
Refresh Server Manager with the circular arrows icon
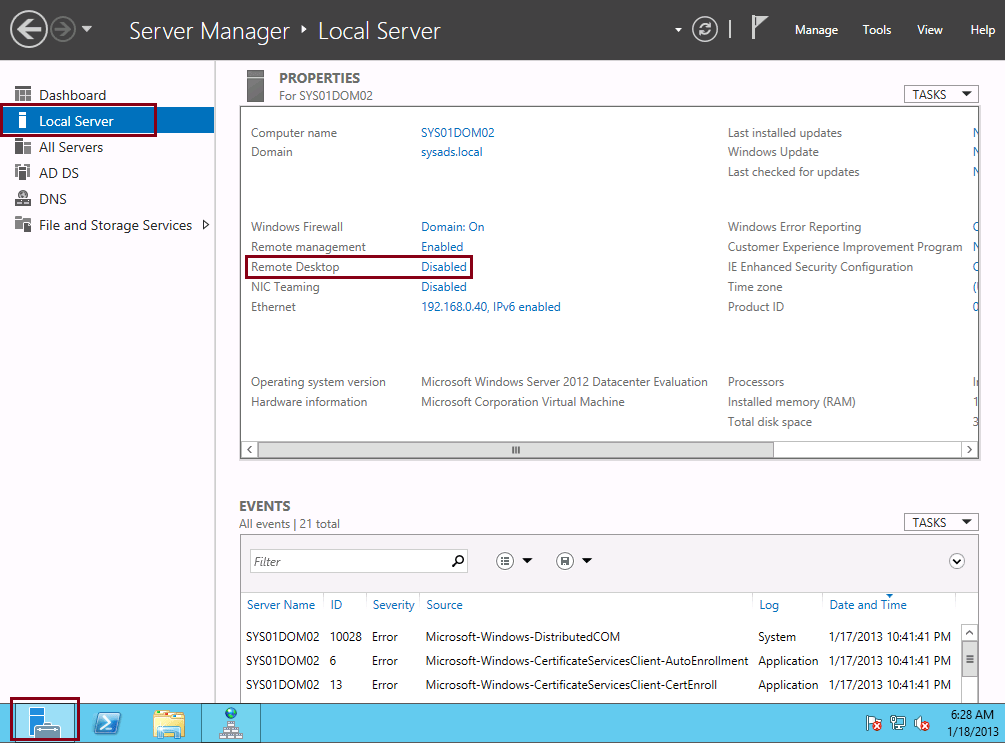704,29
